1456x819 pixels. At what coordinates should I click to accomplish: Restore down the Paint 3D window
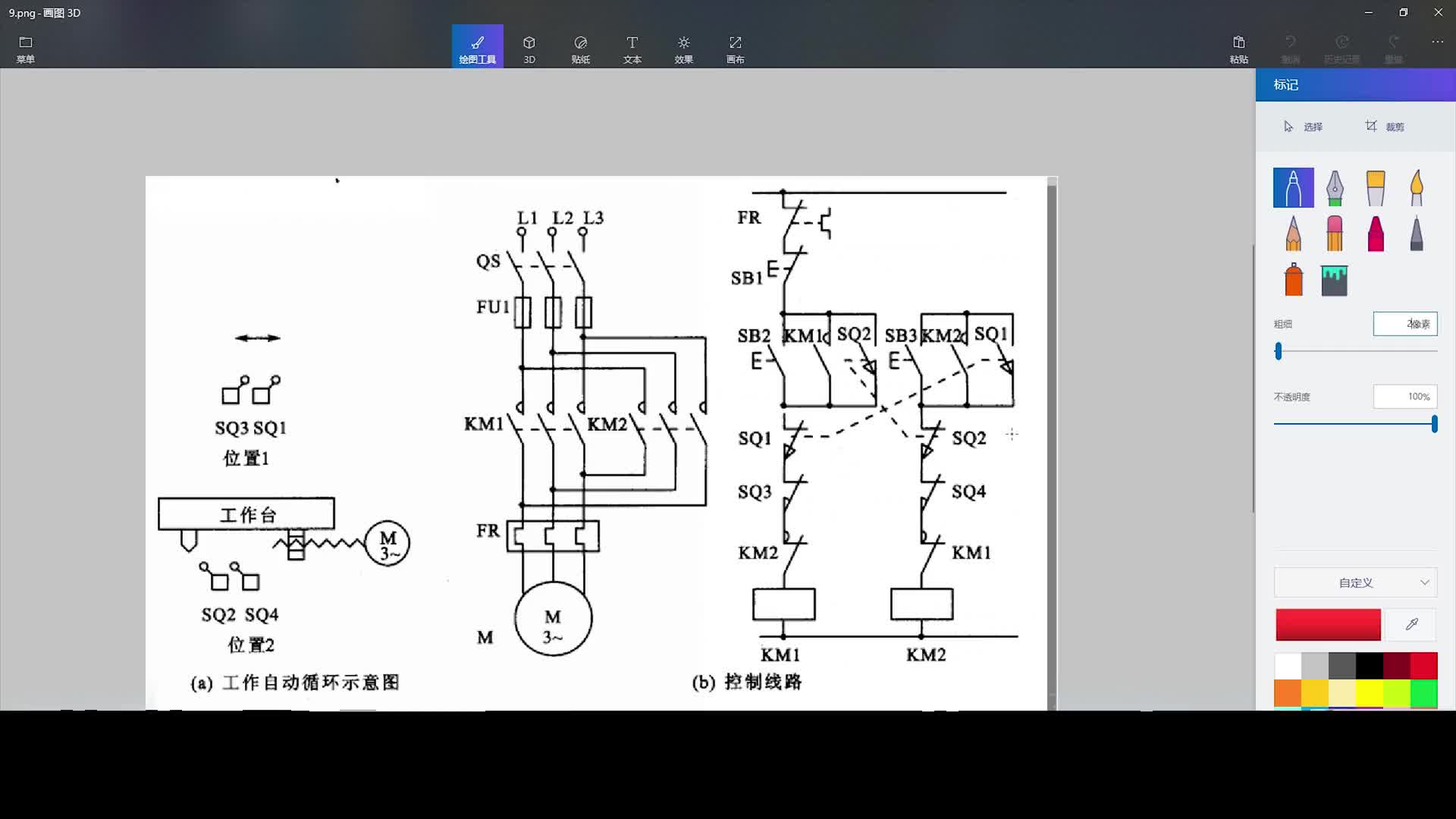[x=1404, y=12]
